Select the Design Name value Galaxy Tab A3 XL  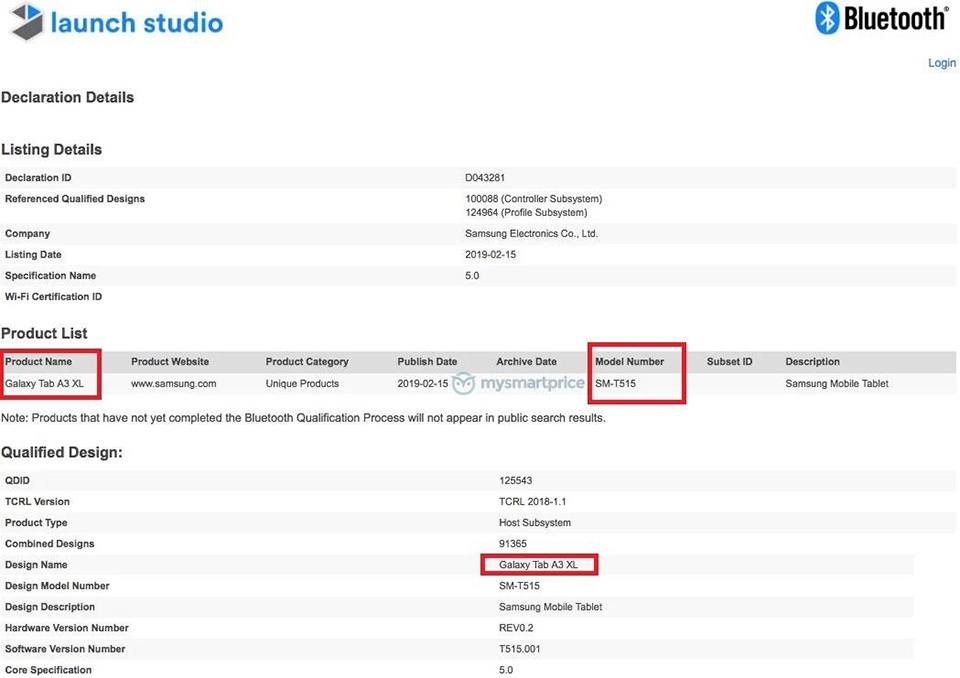pyautogui.click(x=538, y=565)
